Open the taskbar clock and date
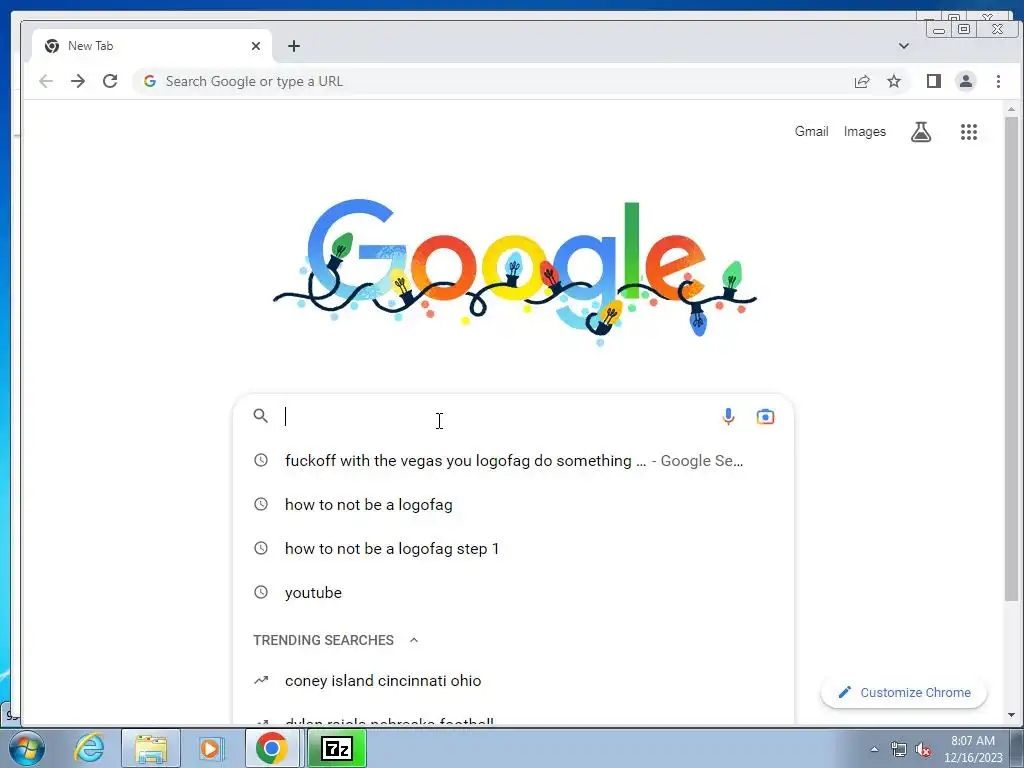This screenshot has width=1024, height=768. (973, 749)
